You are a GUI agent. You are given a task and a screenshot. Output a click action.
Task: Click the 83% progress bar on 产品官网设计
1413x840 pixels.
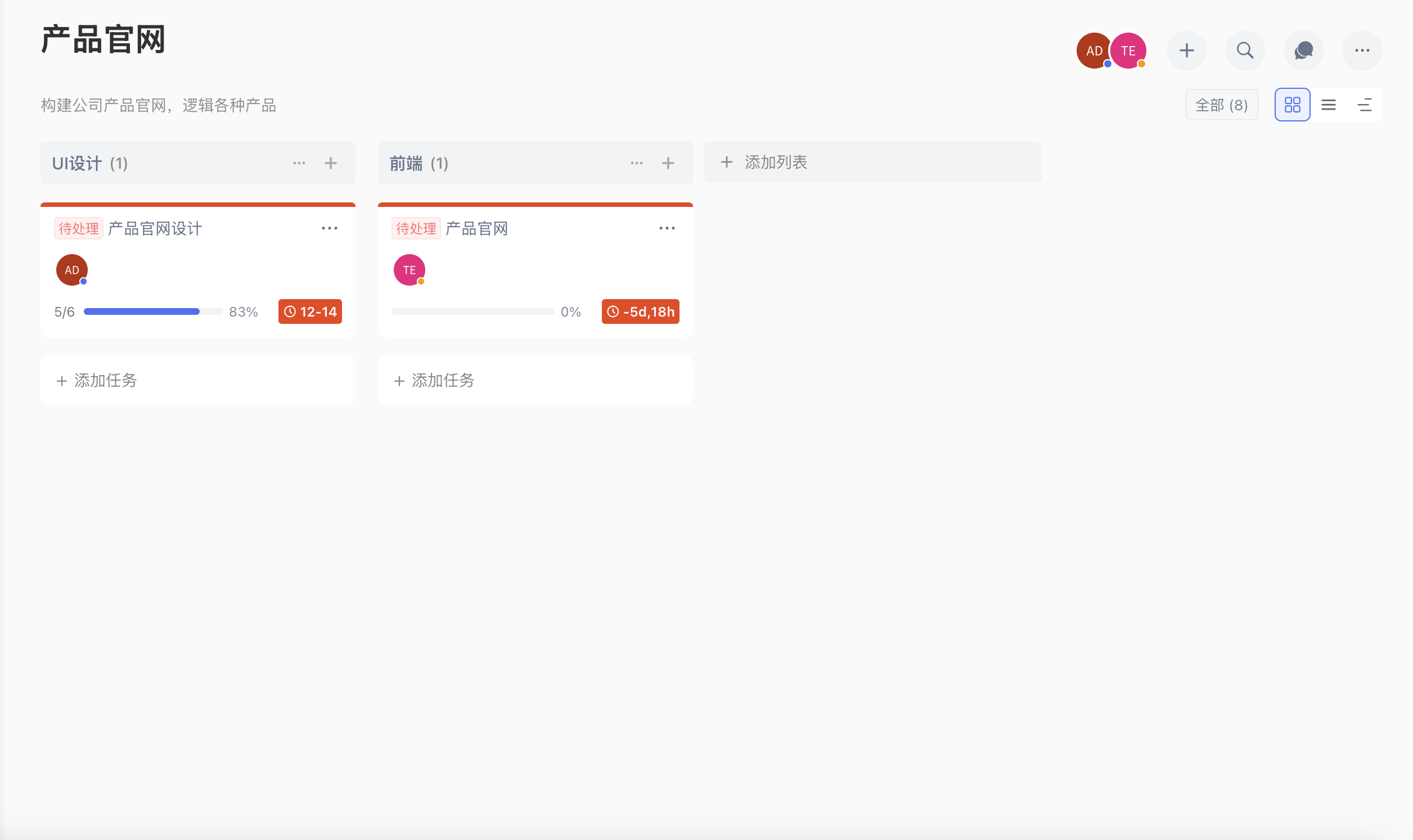154,311
